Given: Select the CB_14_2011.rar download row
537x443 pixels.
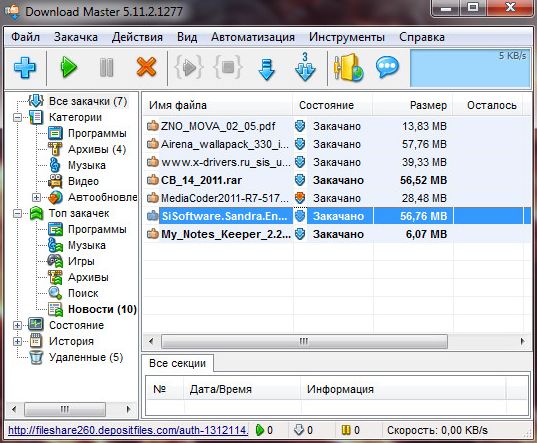Looking at the screenshot, I should pos(337,180).
